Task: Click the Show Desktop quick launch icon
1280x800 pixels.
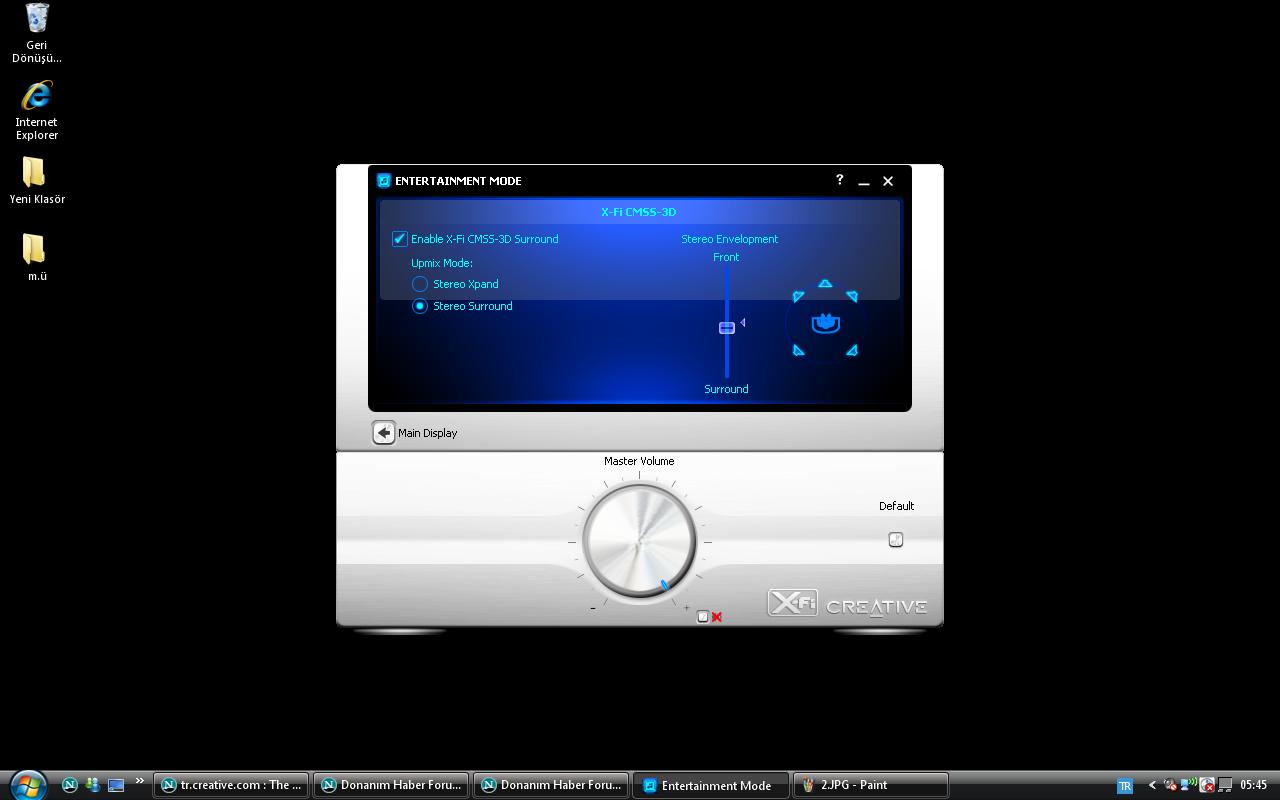Action: [x=116, y=785]
